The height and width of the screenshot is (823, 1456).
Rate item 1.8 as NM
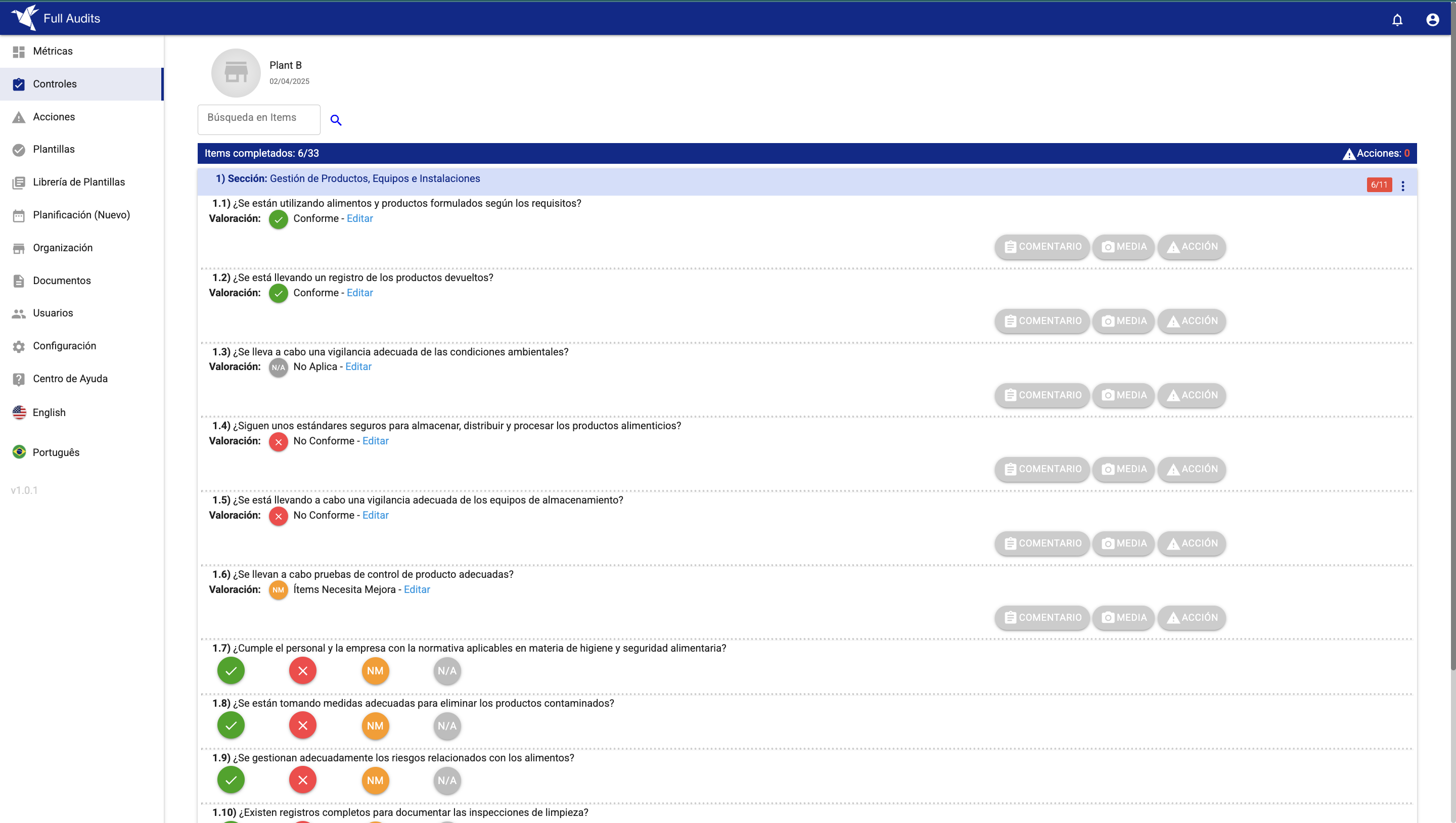pyautogui.click(x=375, y=726)
